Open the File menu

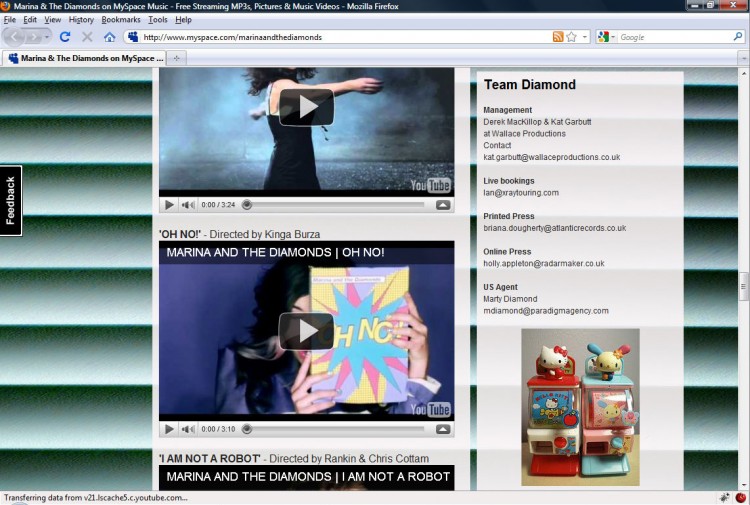click(x=10, y=20)
